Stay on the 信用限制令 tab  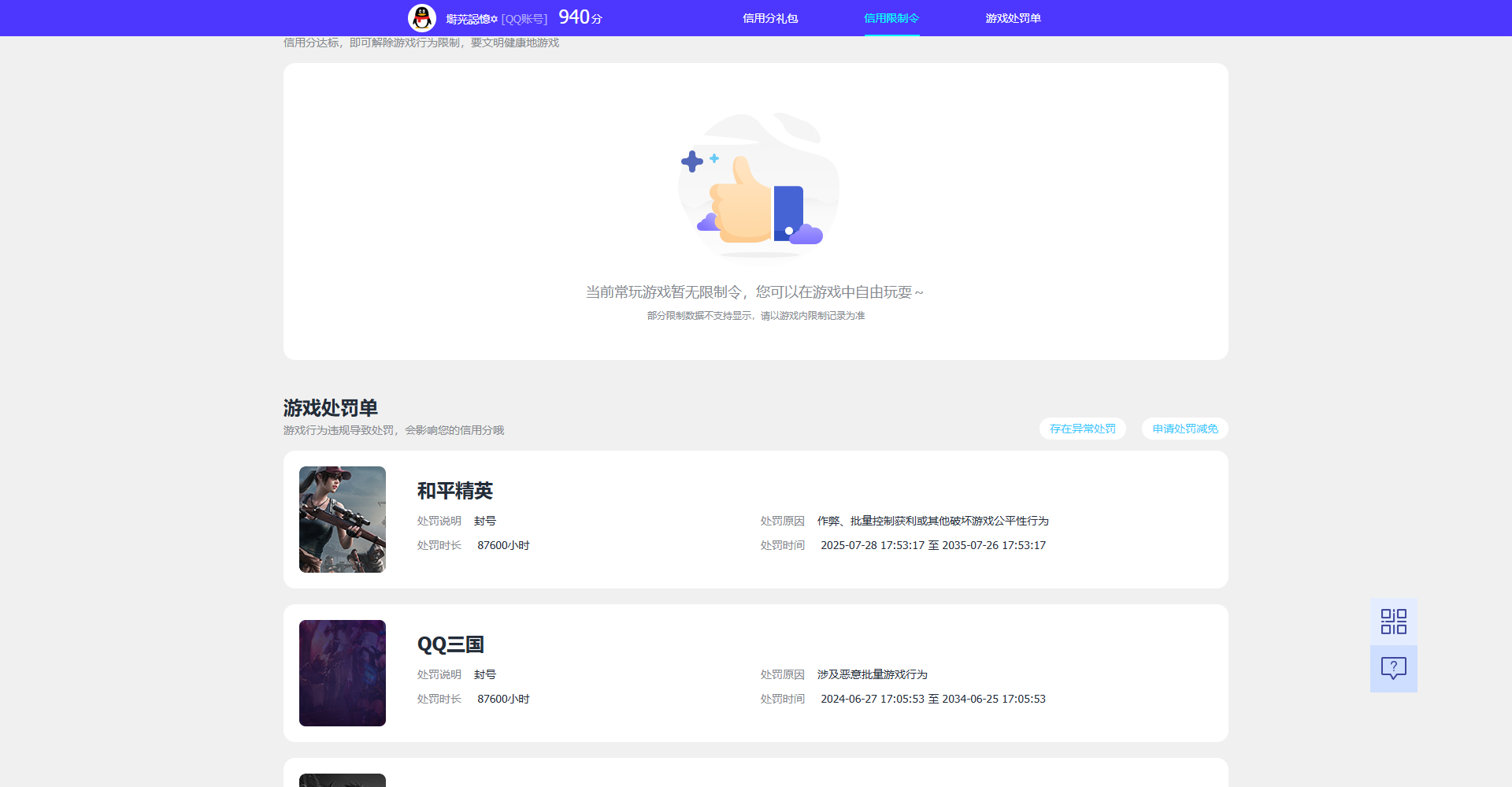tap(891, 17)
